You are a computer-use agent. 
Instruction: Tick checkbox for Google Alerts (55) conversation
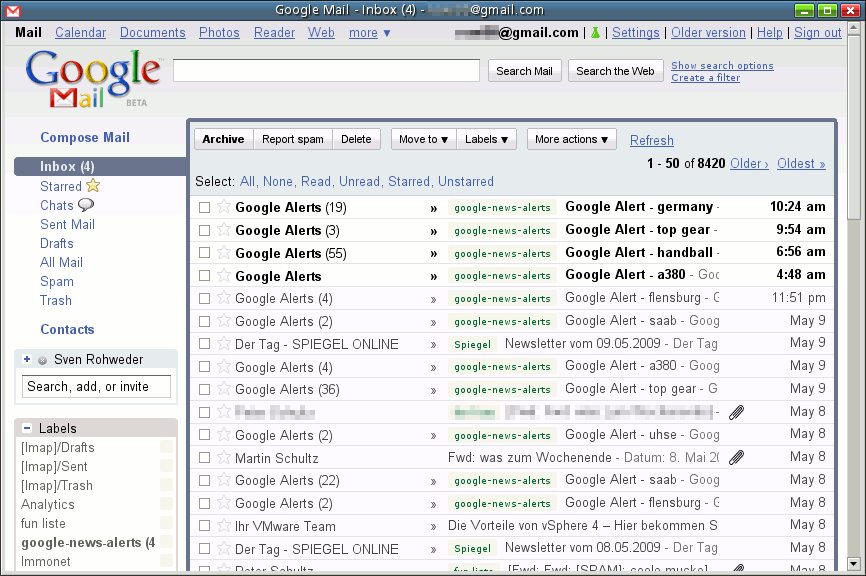coord(204,253)
